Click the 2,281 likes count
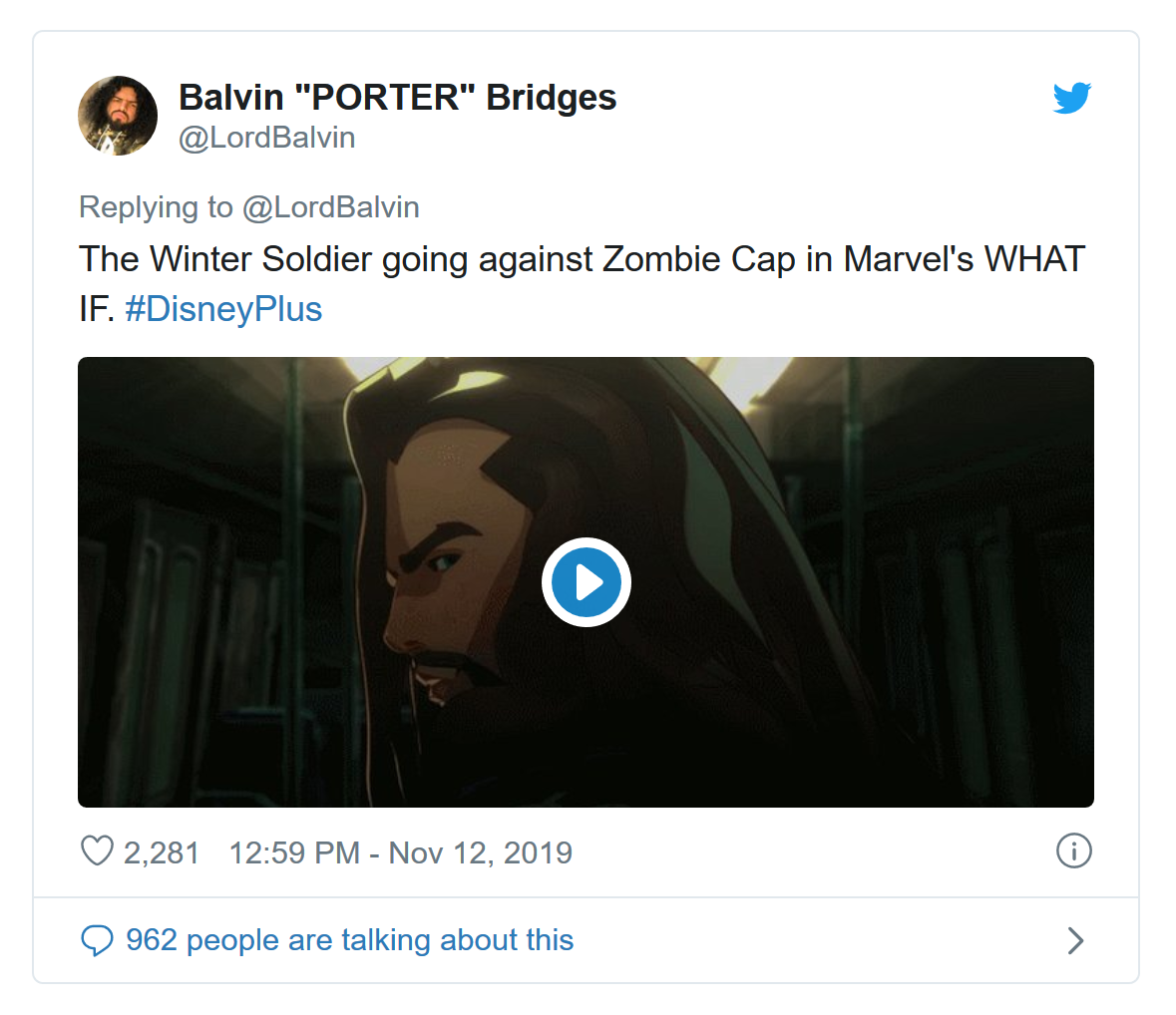This screenshot has width=1176, height=1015. (x=162, y=852)
